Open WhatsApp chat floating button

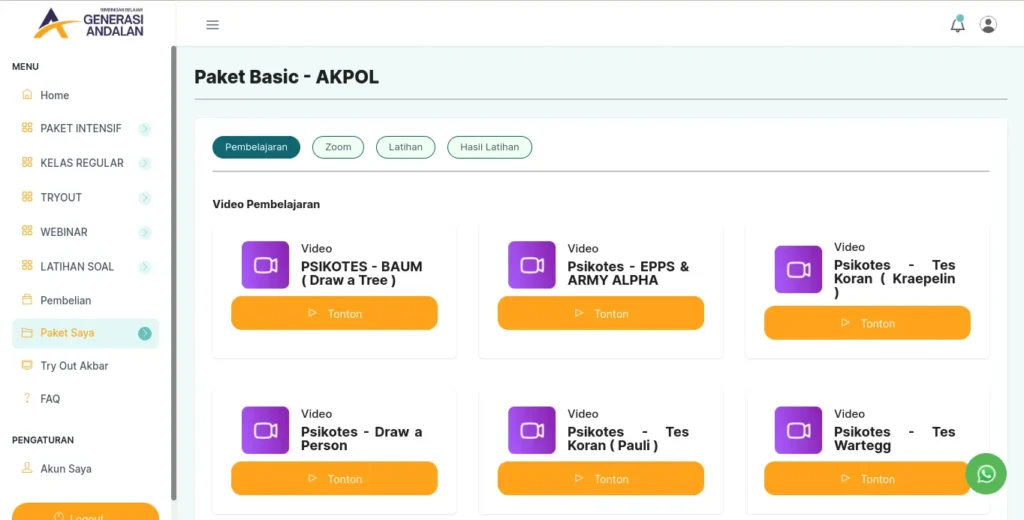(986, 474)
